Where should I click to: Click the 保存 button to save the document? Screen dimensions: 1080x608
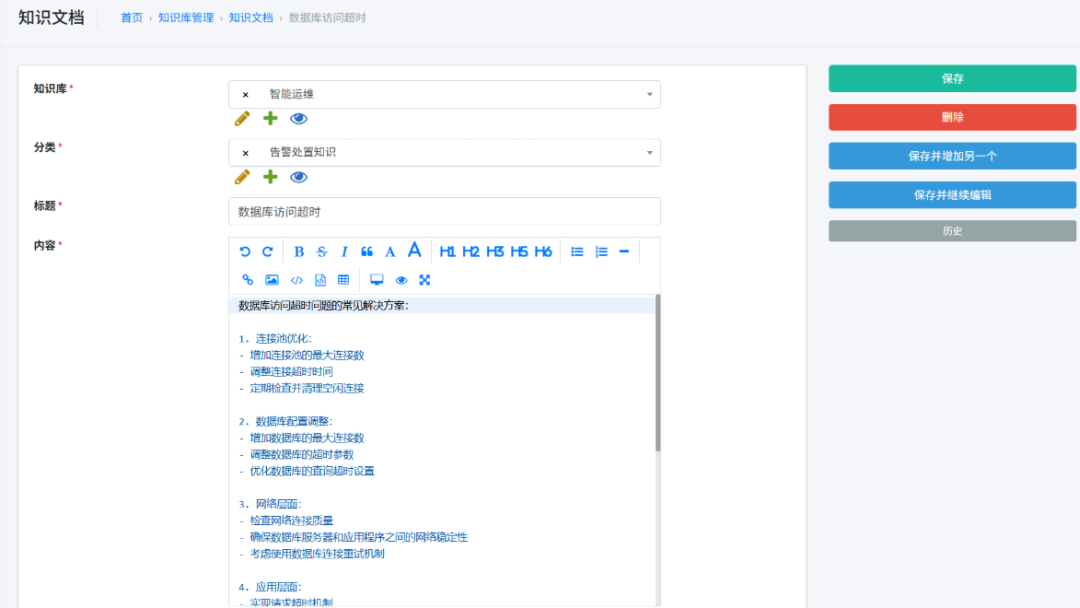951,78
